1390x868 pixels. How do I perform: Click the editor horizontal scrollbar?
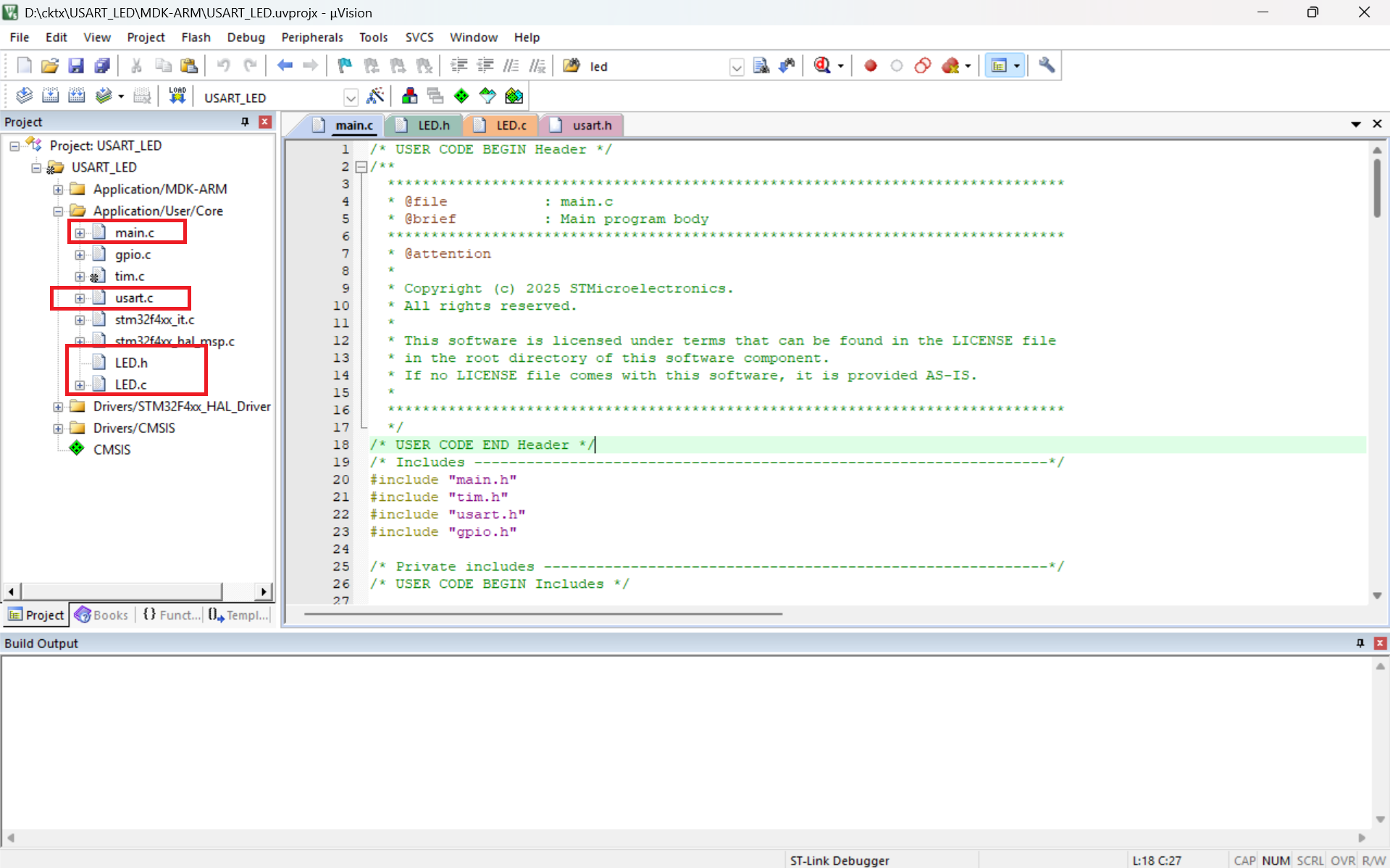click(543, 614)
